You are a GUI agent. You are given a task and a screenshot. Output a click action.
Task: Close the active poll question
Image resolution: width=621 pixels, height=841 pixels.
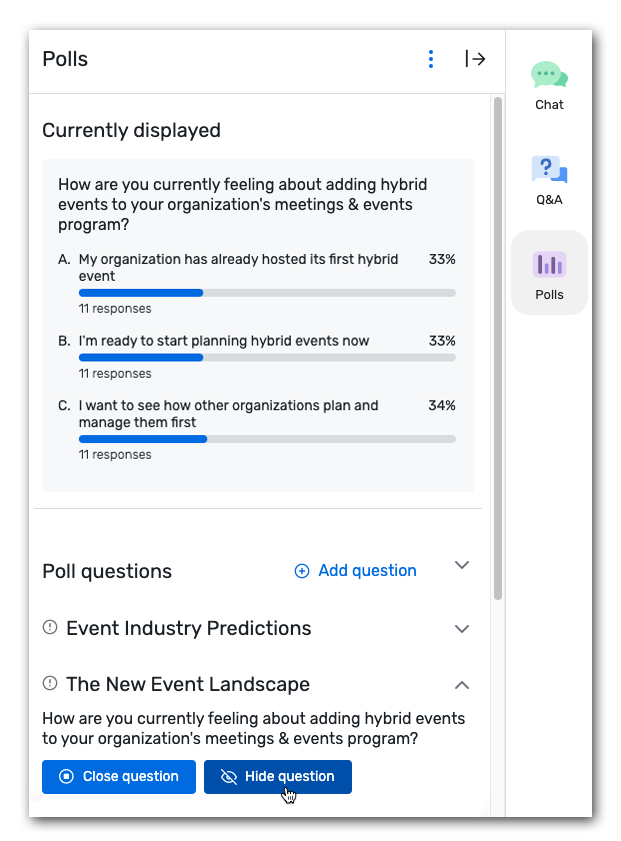tap(118, 777)
